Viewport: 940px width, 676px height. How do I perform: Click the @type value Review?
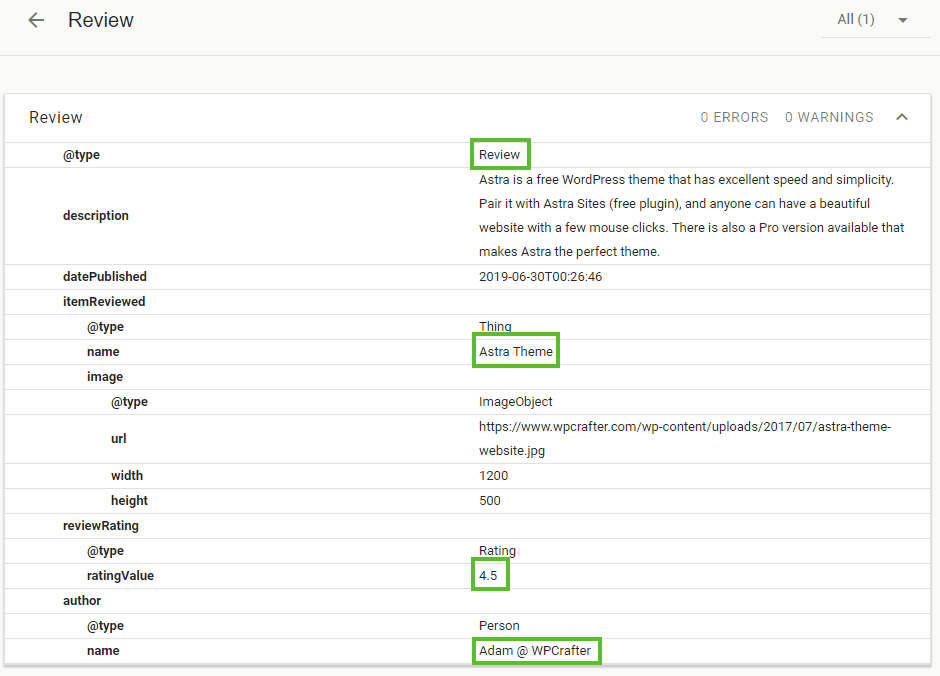pos(499,155)
